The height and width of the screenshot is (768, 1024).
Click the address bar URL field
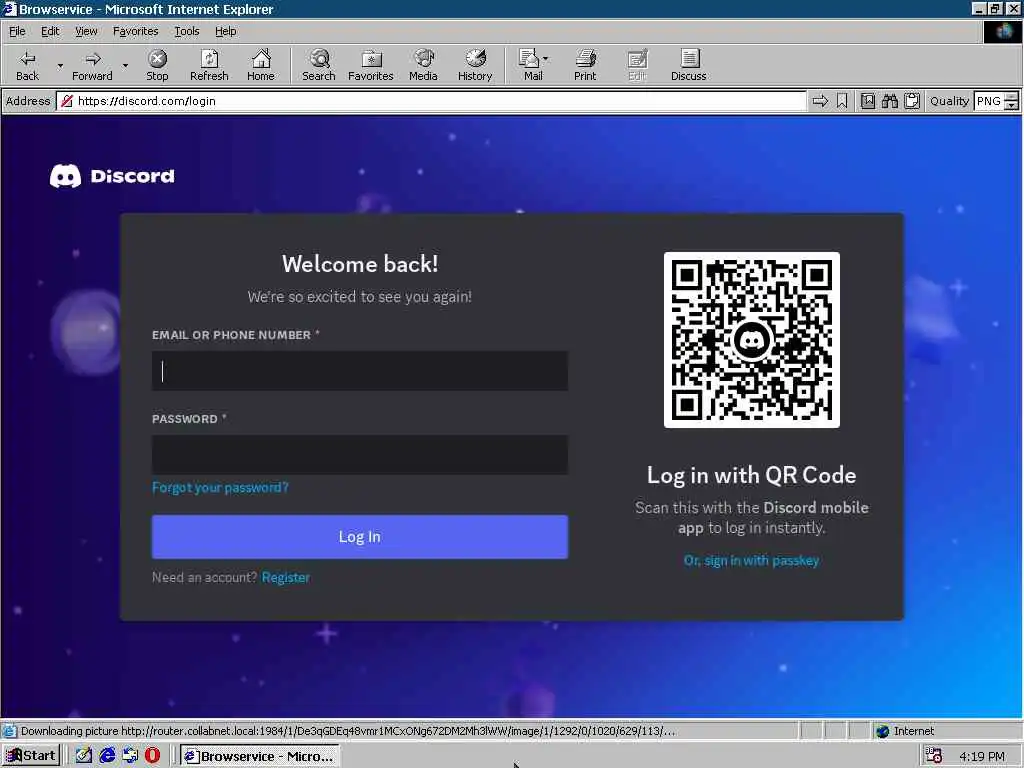click(431, 101)
